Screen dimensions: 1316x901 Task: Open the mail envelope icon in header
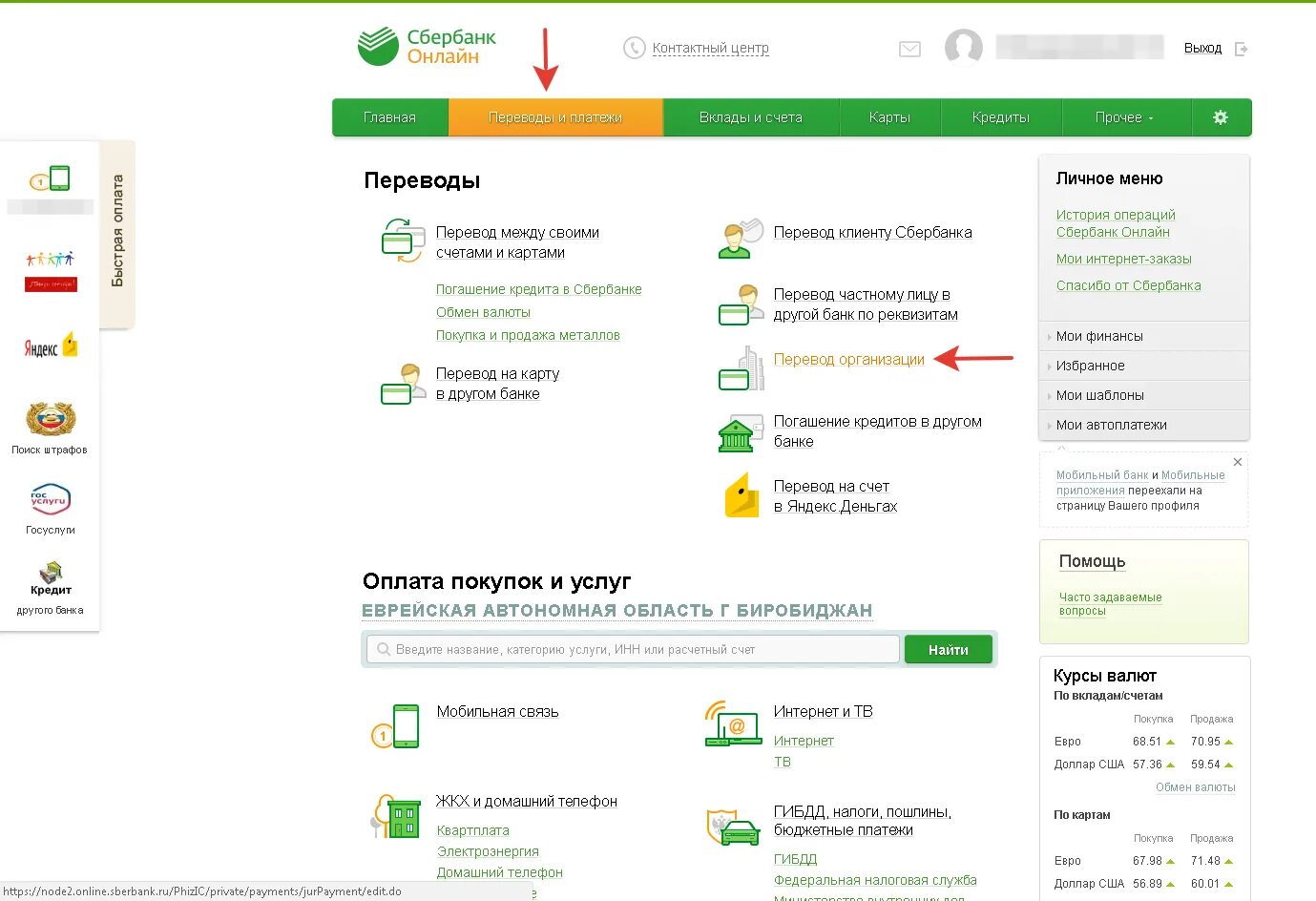(x=909, y=49)
